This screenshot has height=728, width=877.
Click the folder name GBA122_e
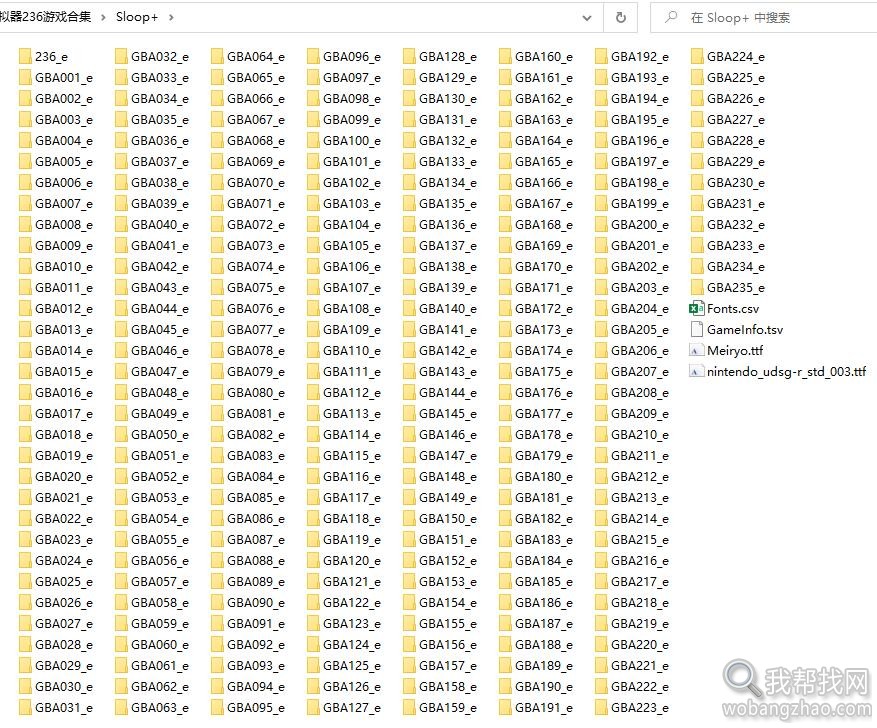pyautogui.click(x=352, y=603)
